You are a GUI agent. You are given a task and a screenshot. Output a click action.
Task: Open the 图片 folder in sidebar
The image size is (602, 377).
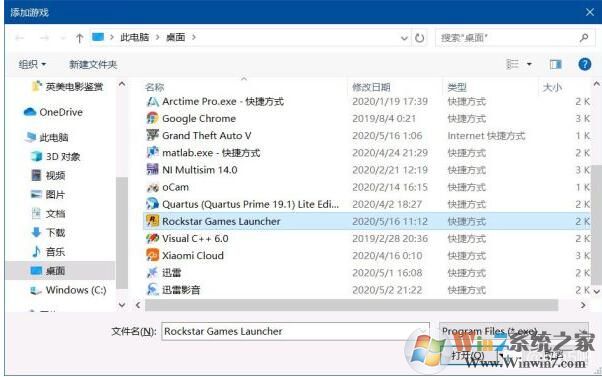tap(48, 195)
